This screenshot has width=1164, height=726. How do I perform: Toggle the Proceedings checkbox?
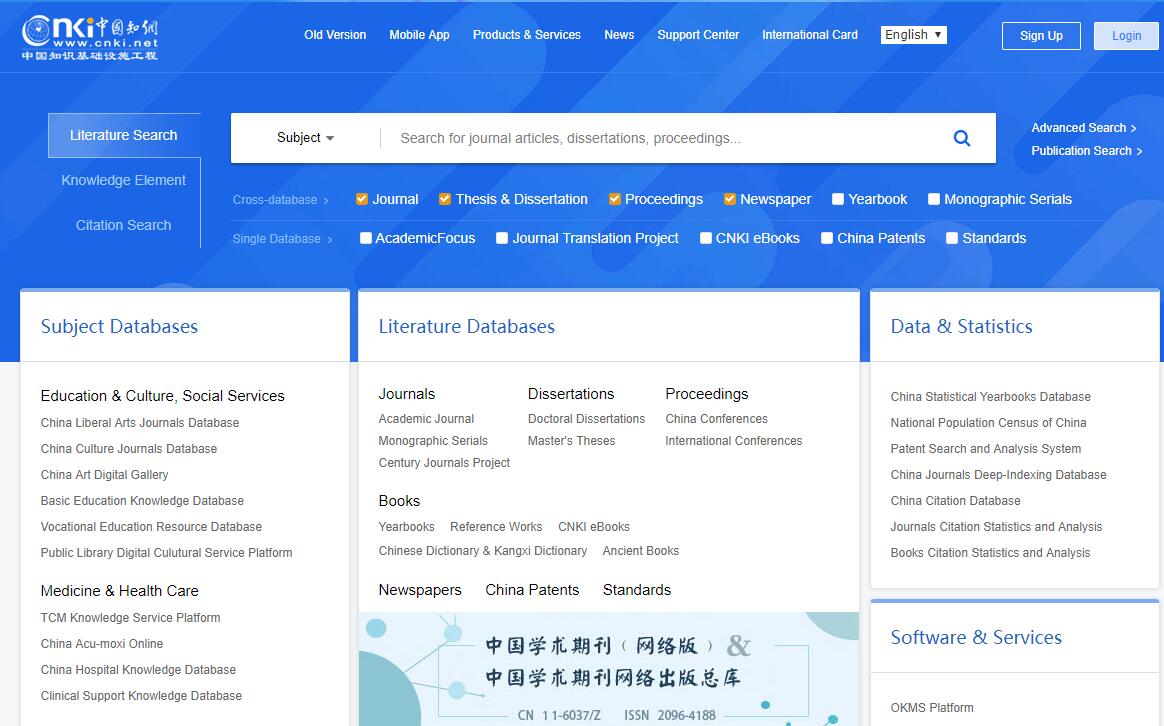point(615,199)
